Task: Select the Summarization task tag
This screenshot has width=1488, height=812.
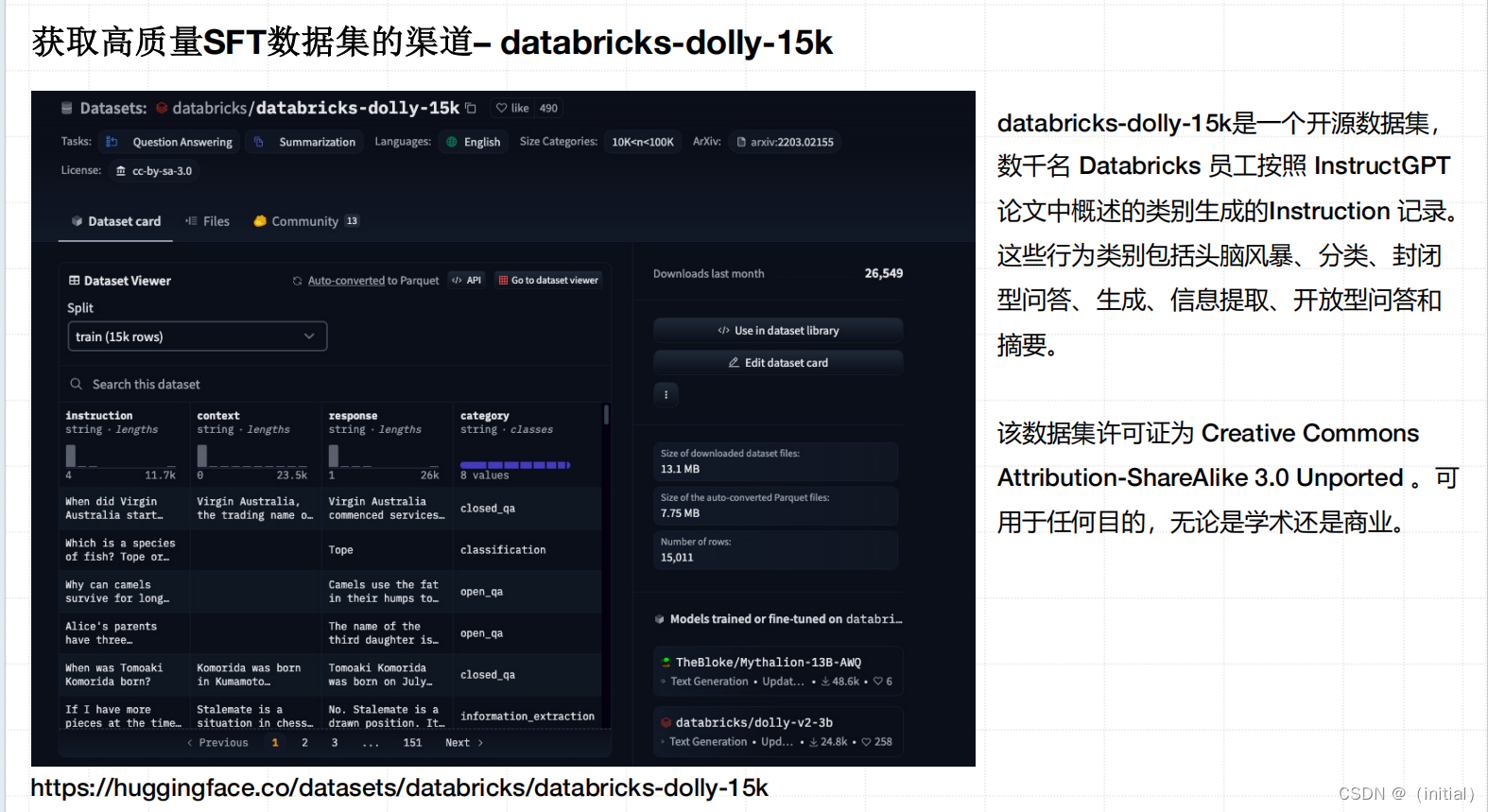Action: pos(305,142)
